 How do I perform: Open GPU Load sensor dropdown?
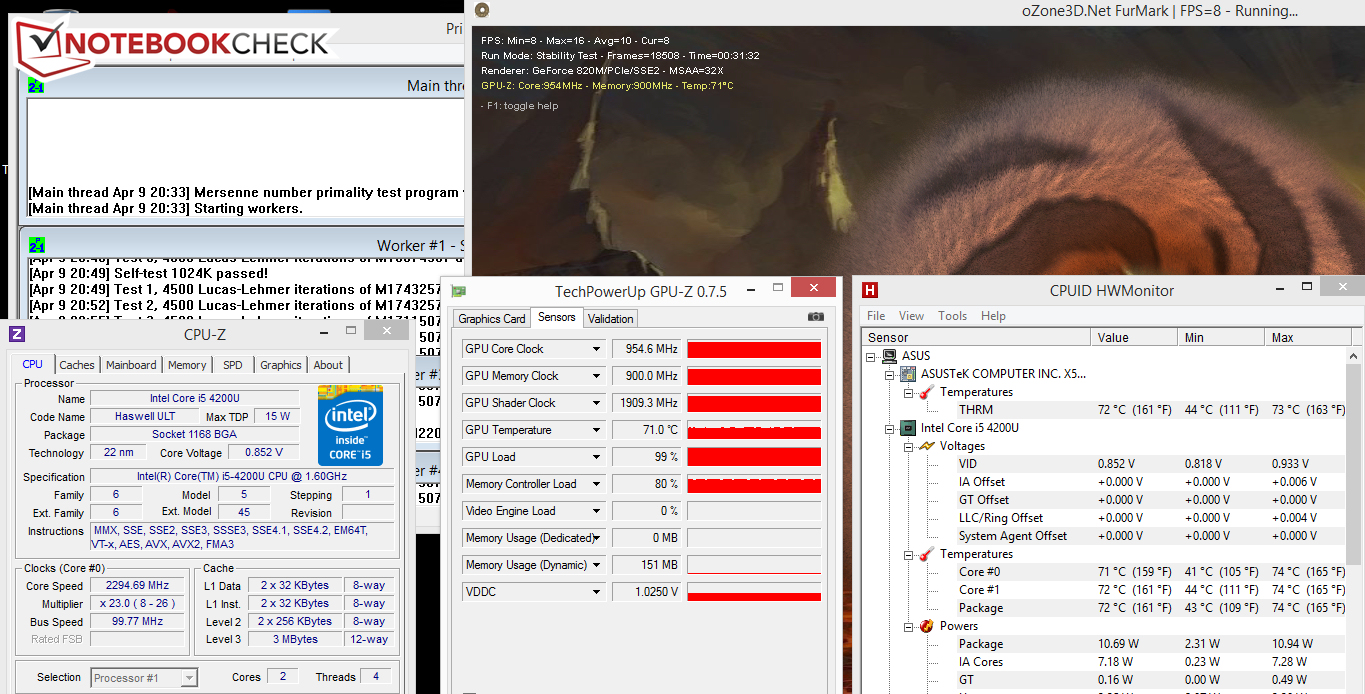pyautogui.click(x=597, y=457)
